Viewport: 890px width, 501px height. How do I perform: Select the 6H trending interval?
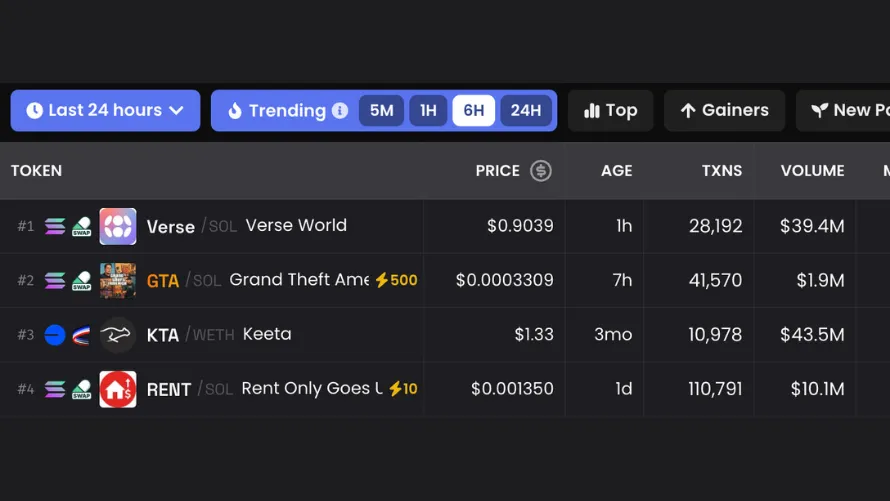[473, 110]
